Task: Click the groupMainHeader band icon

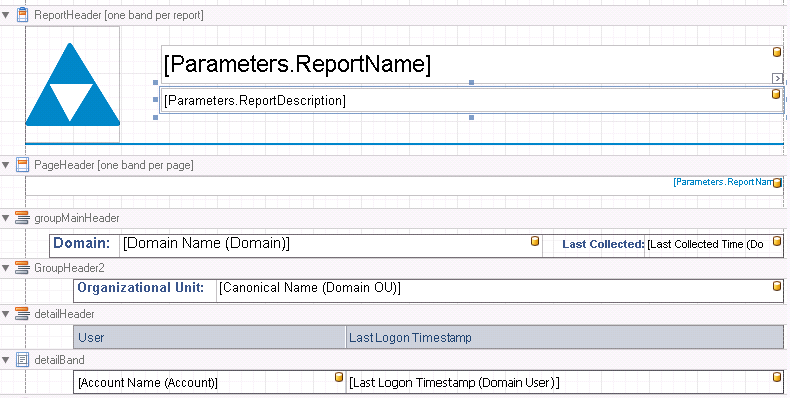Action: coord(22,218)
